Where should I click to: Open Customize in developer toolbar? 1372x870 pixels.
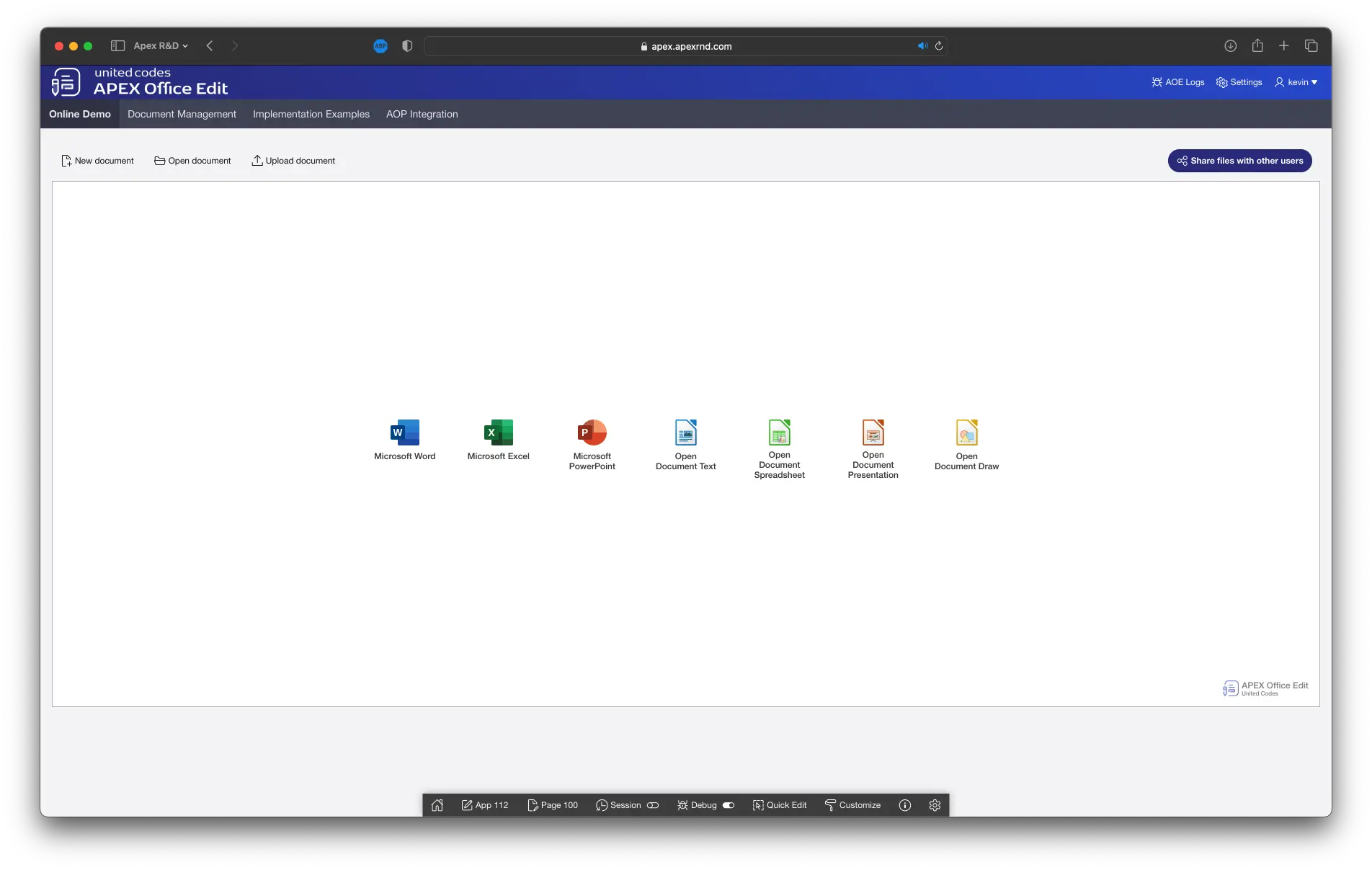852,805
